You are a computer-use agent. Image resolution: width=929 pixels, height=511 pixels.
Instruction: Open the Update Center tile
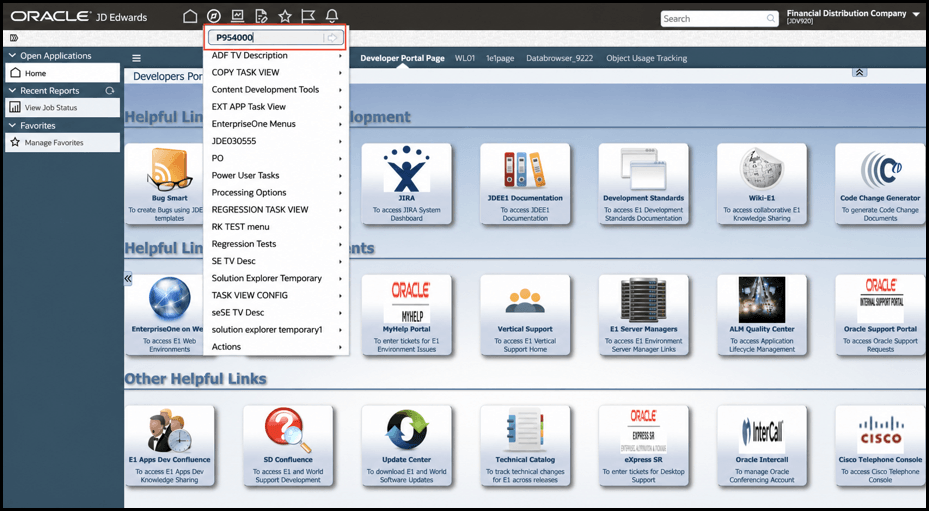tap(406, 446)
